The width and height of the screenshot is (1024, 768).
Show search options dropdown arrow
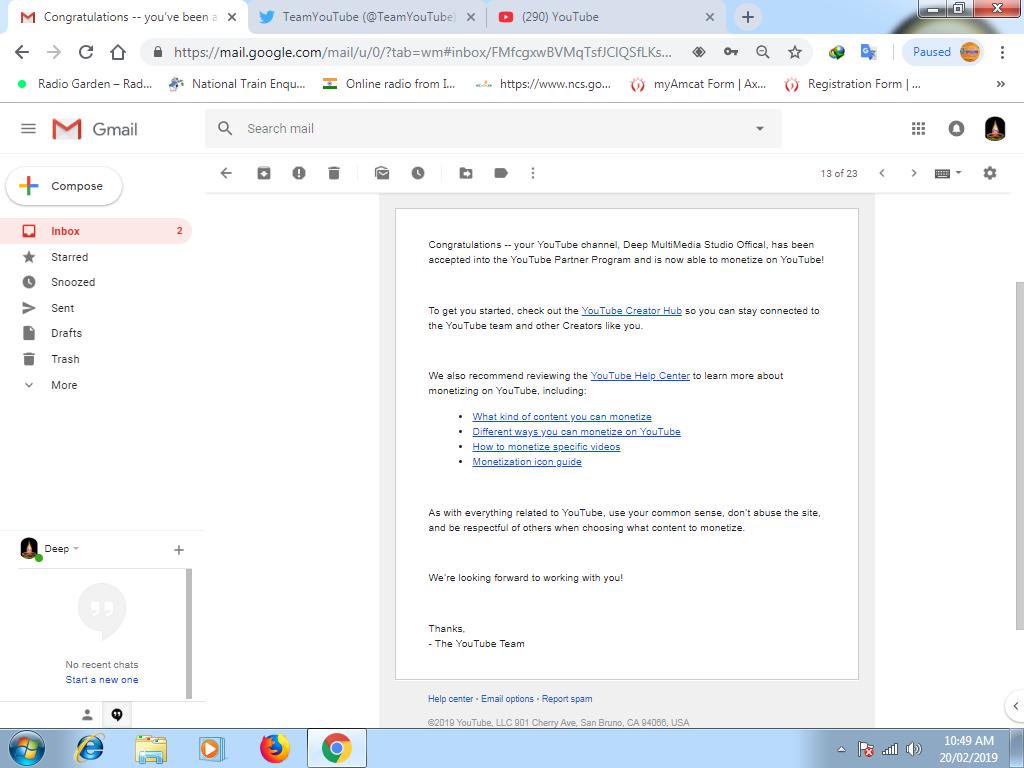click(x=760, y=129)
